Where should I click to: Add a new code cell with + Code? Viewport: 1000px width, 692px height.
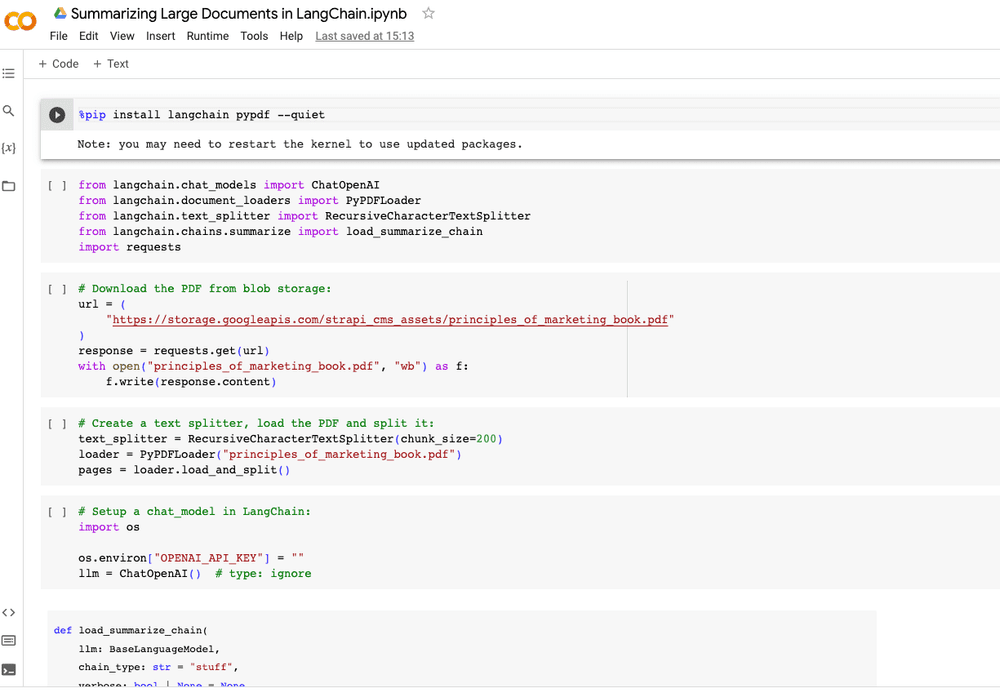point(59,64)
